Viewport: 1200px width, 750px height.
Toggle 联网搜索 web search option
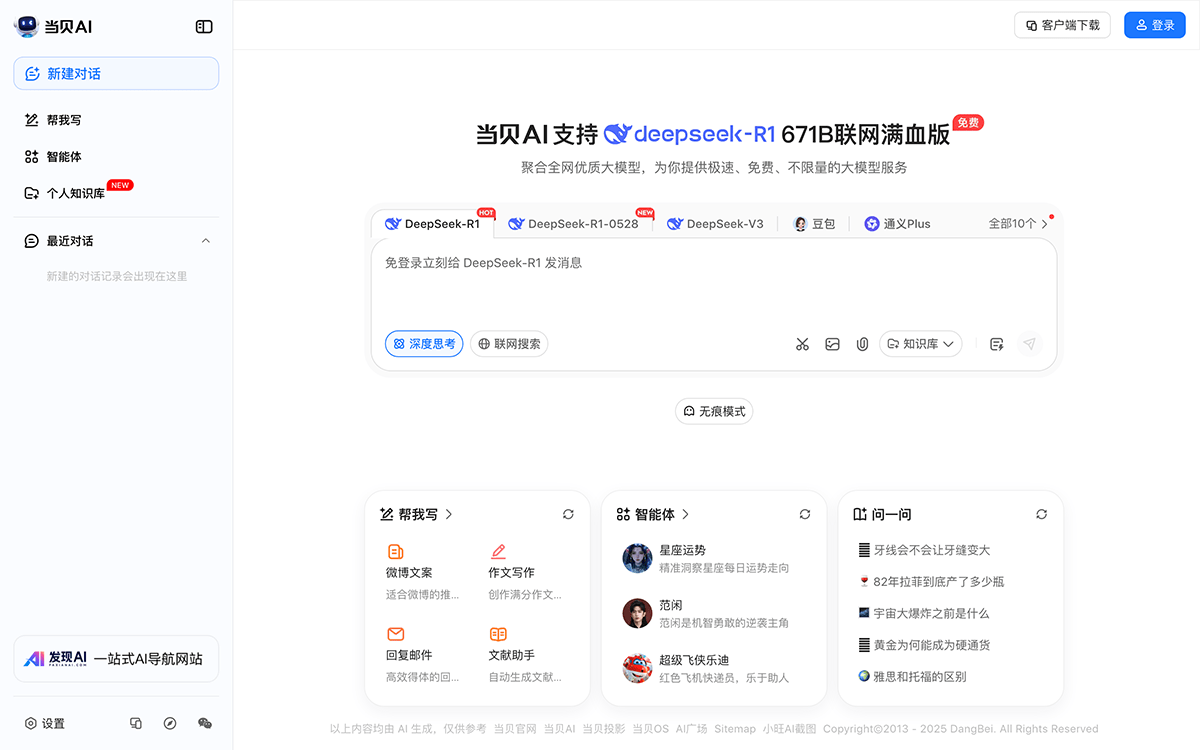(x=509, y=344)
